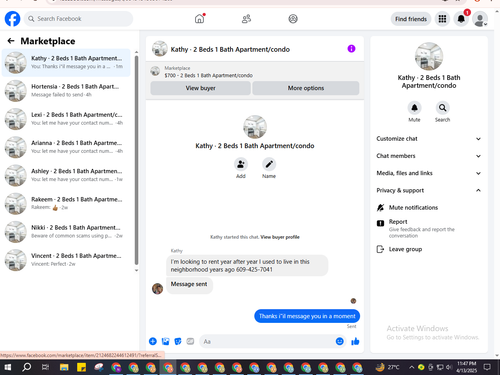Open the $700 apartment listing link
This screenshot has height=375, width=500.
click(208, 75)
